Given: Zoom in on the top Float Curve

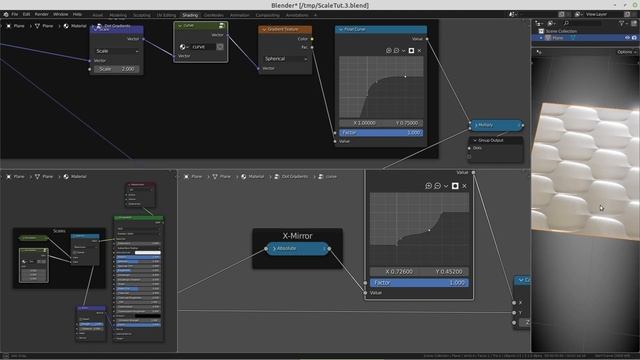Looking at the screenshot, I should [389, 51].
